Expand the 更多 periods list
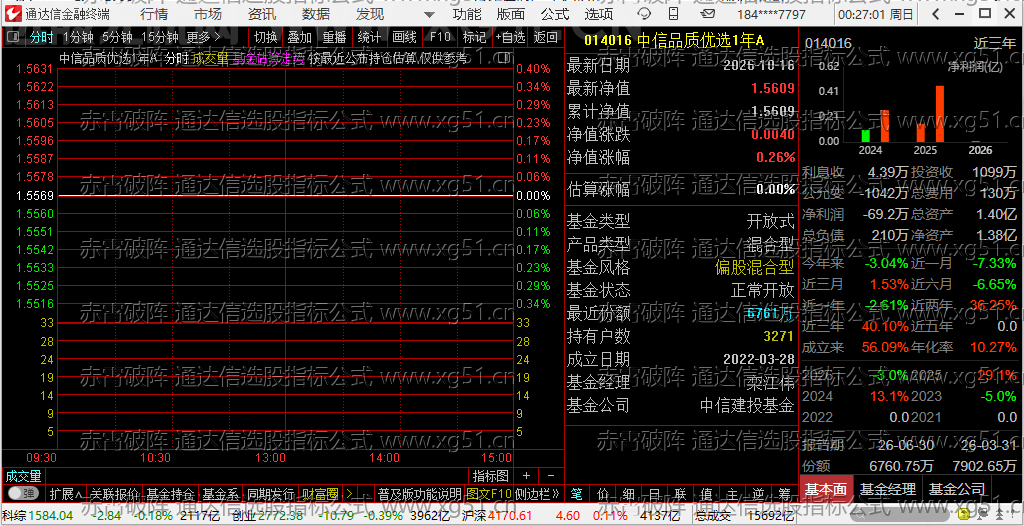This screenshot has width=1024, height=526. [x=204, y=37]
